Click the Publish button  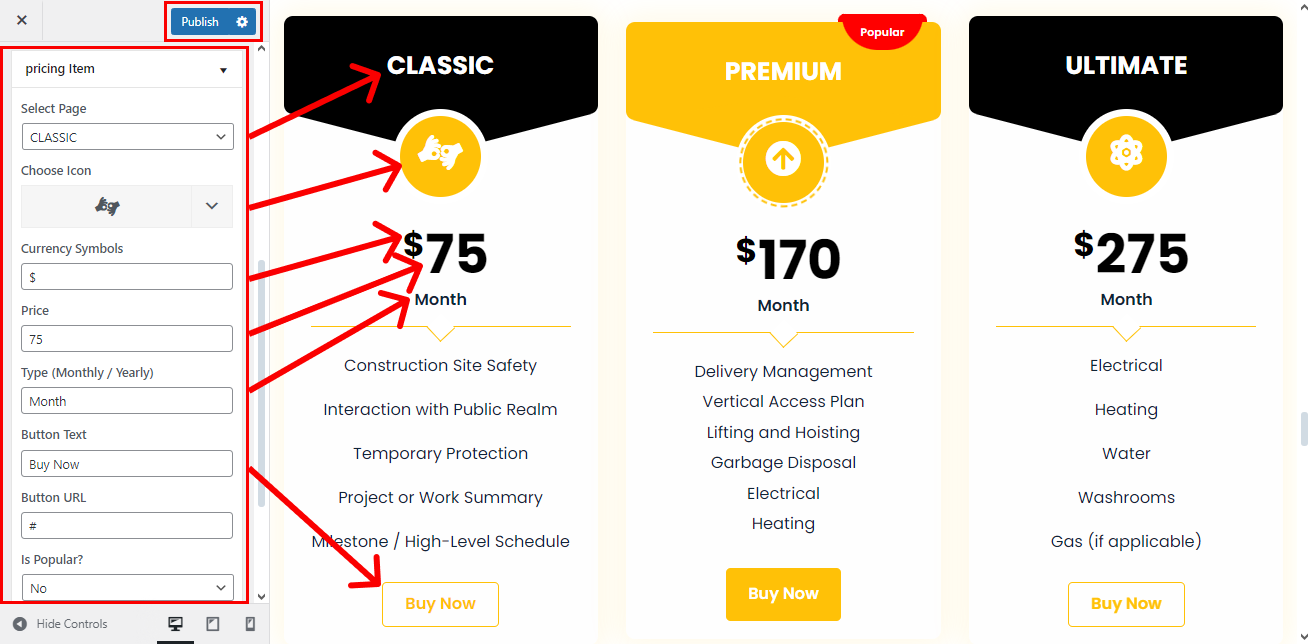click(x=200, y=21)
